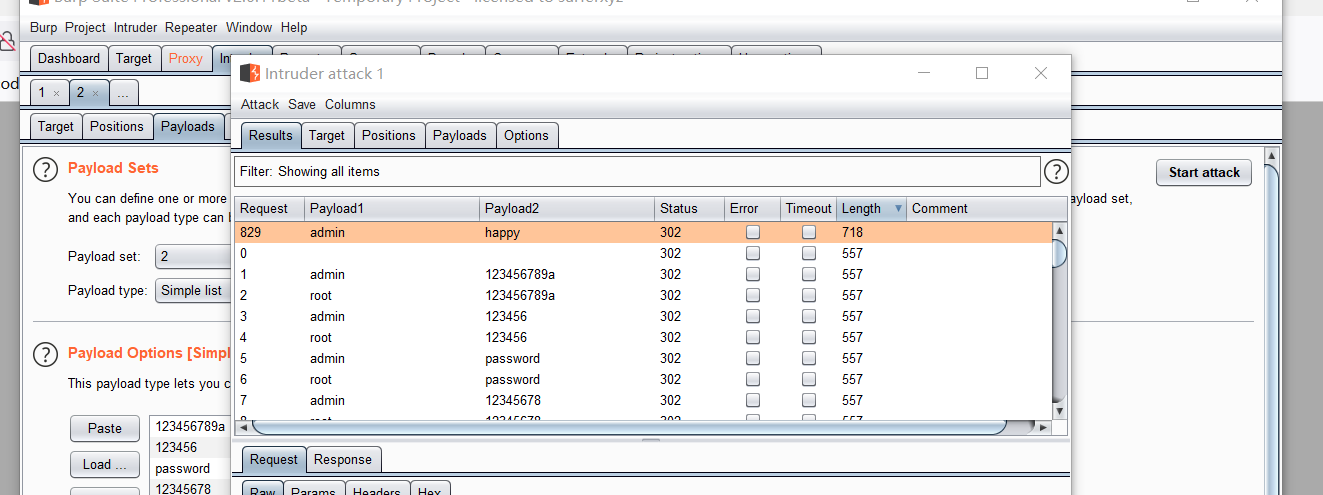Viewport: 1323px width, 495px height.
Task: Select 123456789a in the payload list
Action: pos(190,426)
